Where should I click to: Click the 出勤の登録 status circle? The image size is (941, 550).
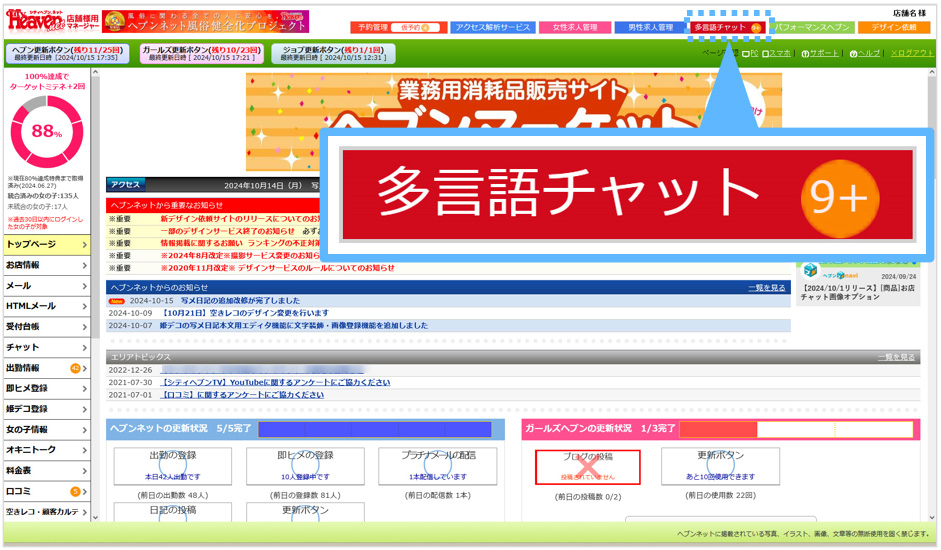coord(172,466)
